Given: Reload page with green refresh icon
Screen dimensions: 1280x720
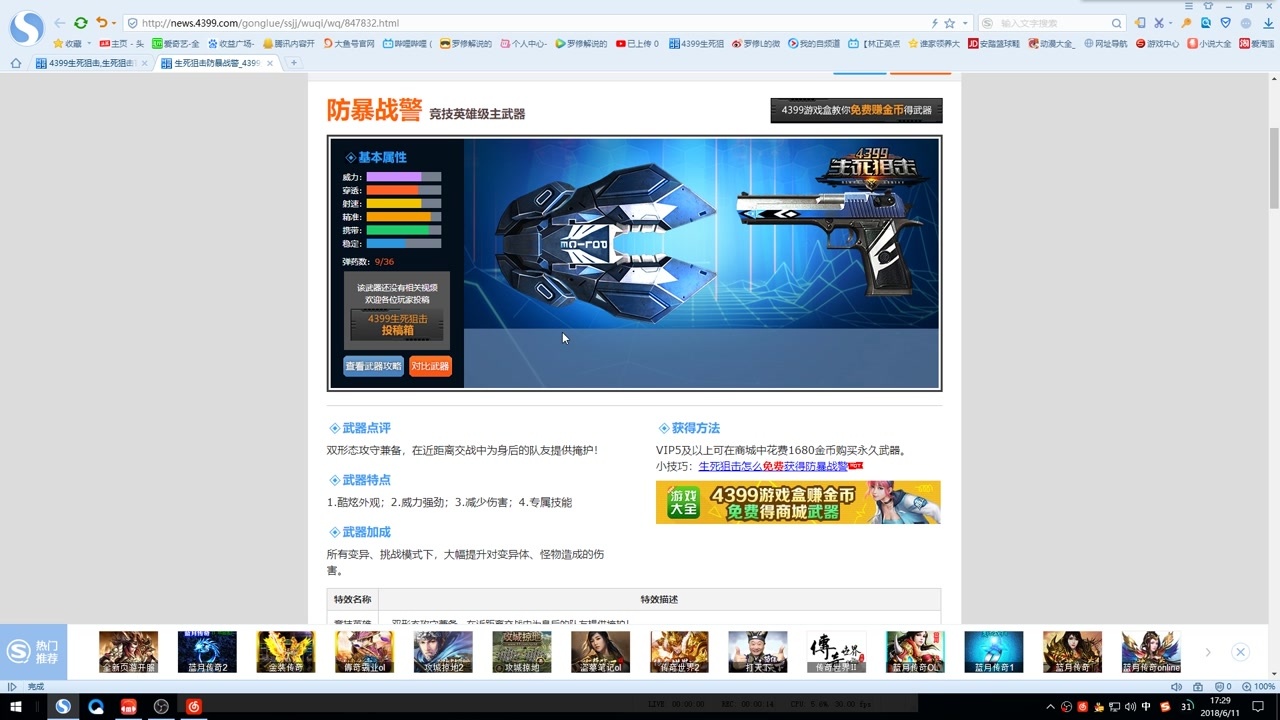Looking at the screenshot, I should 81,23.
